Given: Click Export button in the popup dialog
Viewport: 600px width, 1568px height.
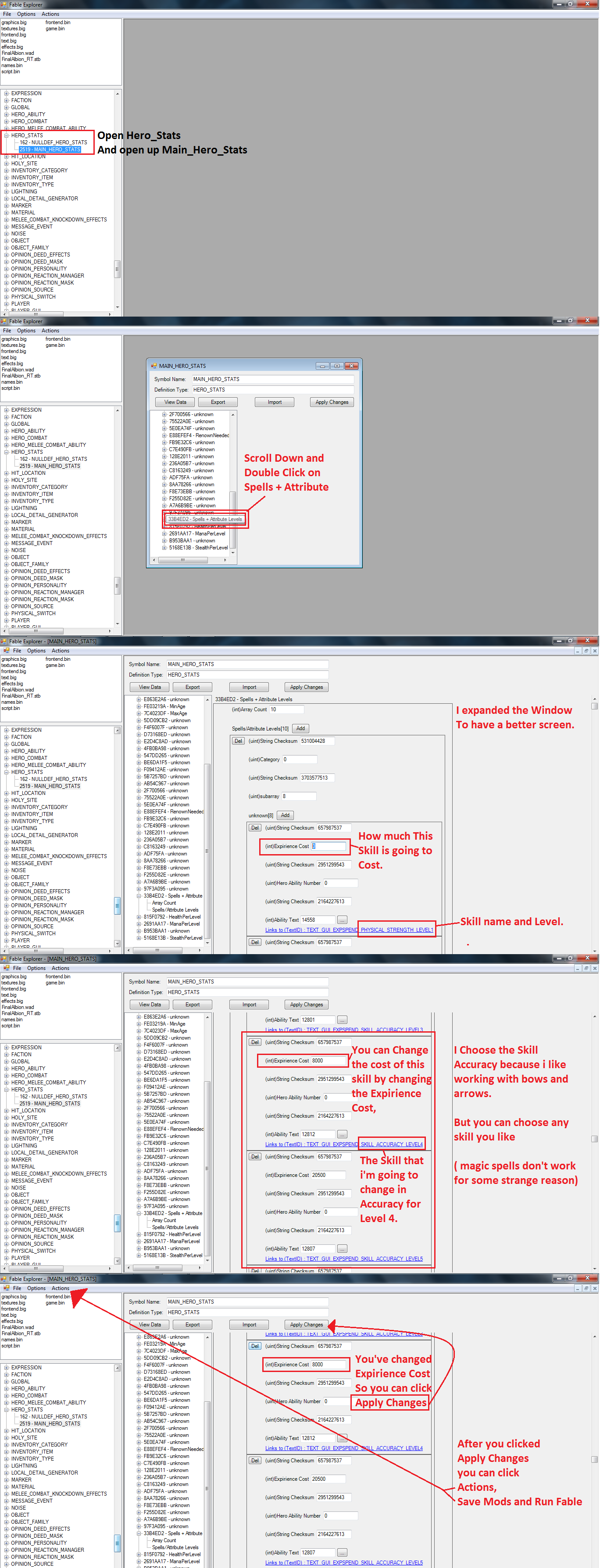Looking at the screenshot, I should (218, 403).
